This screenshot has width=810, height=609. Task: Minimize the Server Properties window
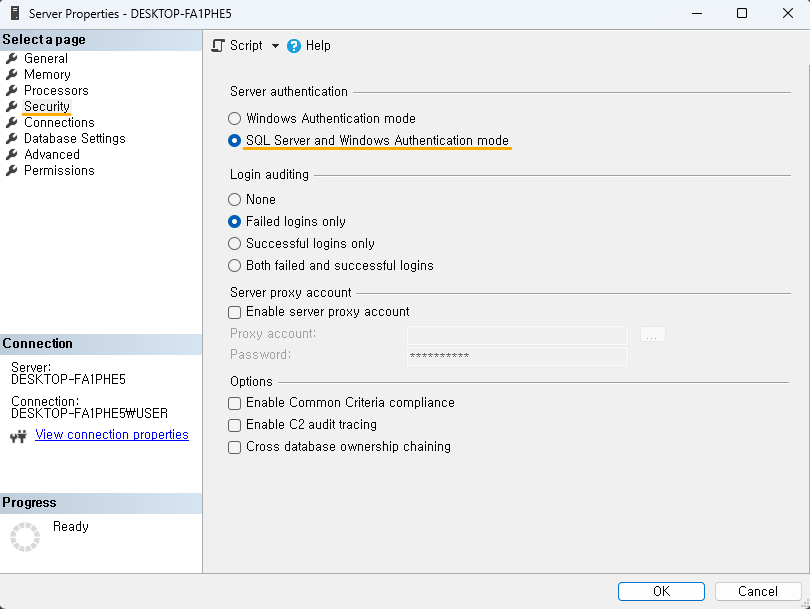coord(697,13)
